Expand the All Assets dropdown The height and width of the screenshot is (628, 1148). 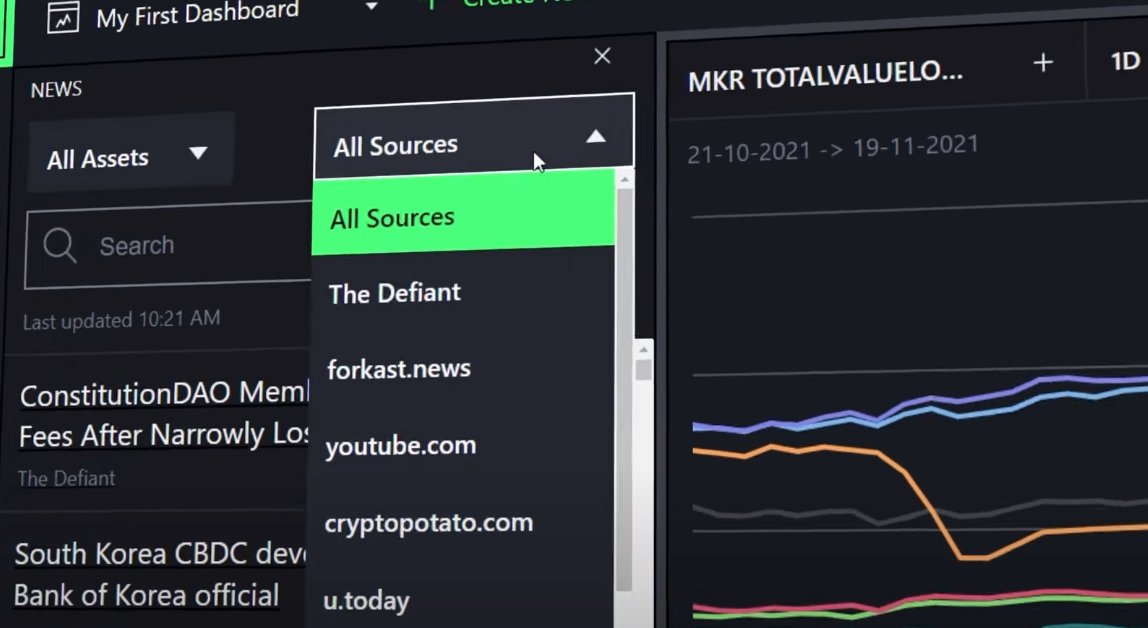(132, 156)
